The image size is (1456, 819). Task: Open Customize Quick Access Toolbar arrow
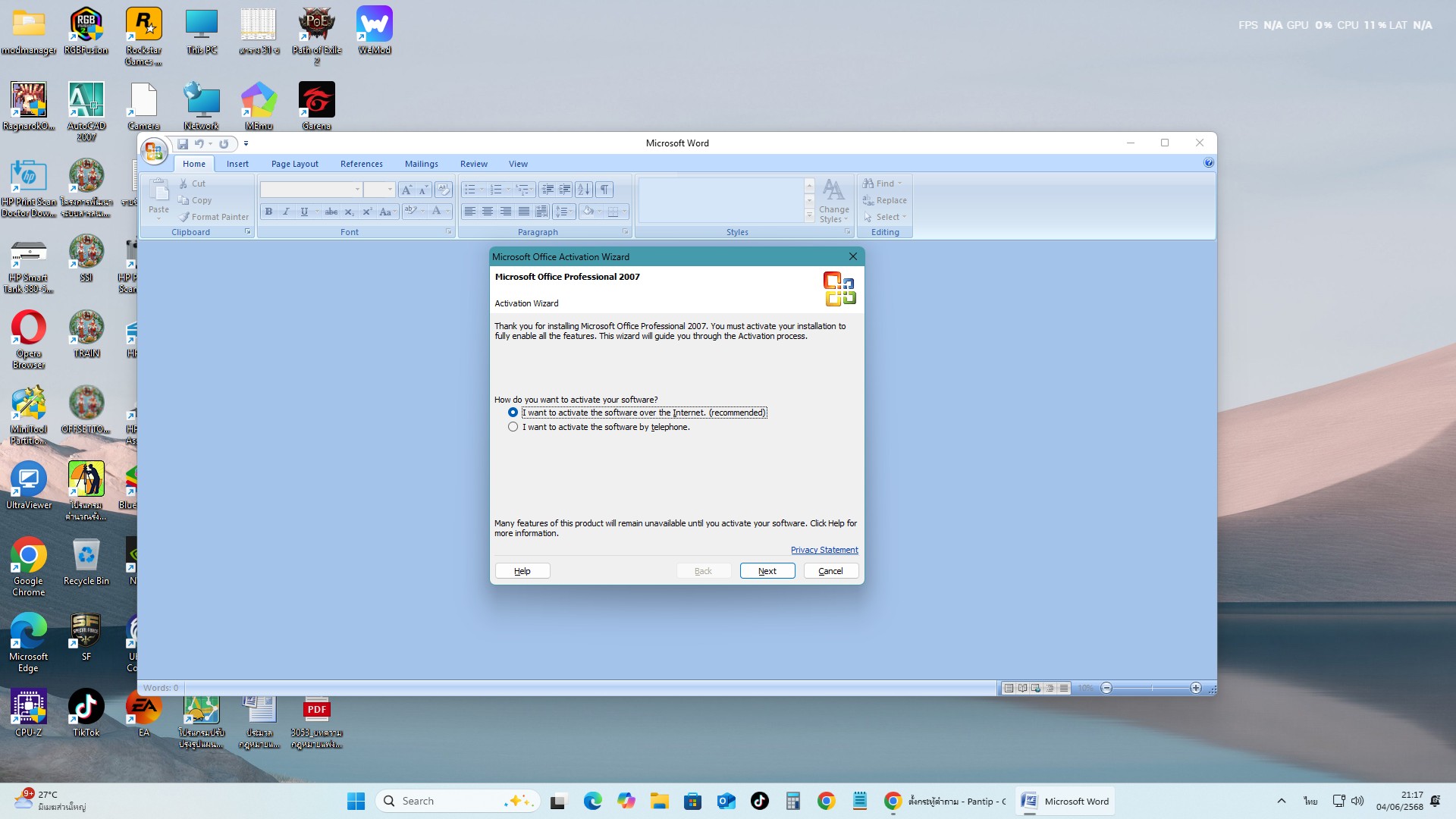coord(246,143)
